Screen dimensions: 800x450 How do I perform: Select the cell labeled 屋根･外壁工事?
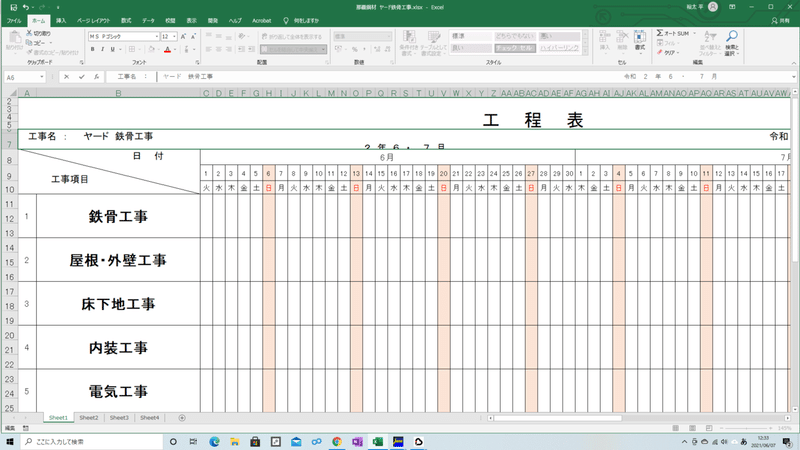[118, 260]
